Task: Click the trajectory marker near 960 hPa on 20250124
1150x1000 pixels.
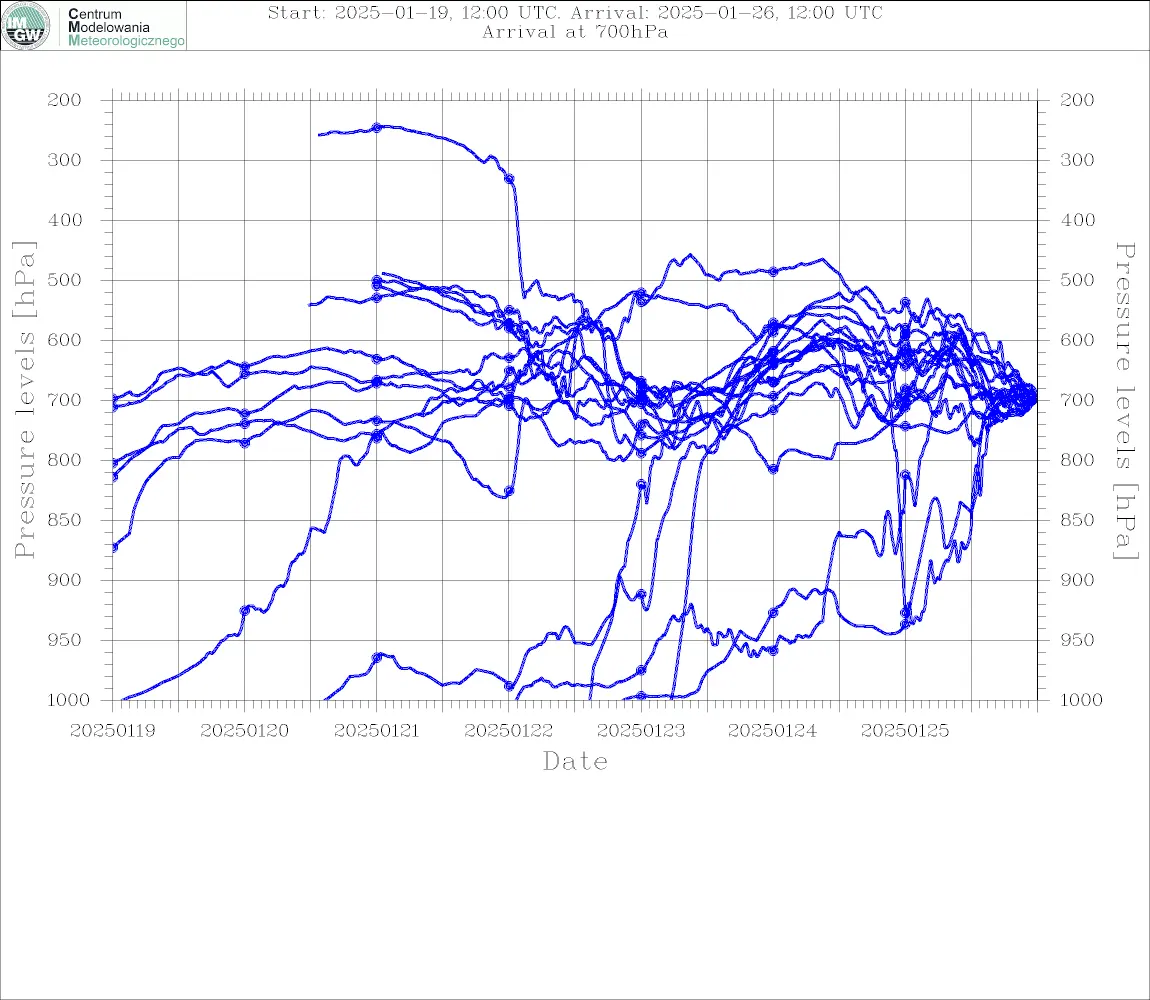Action: pyautogui.click(x=773, y=651)
